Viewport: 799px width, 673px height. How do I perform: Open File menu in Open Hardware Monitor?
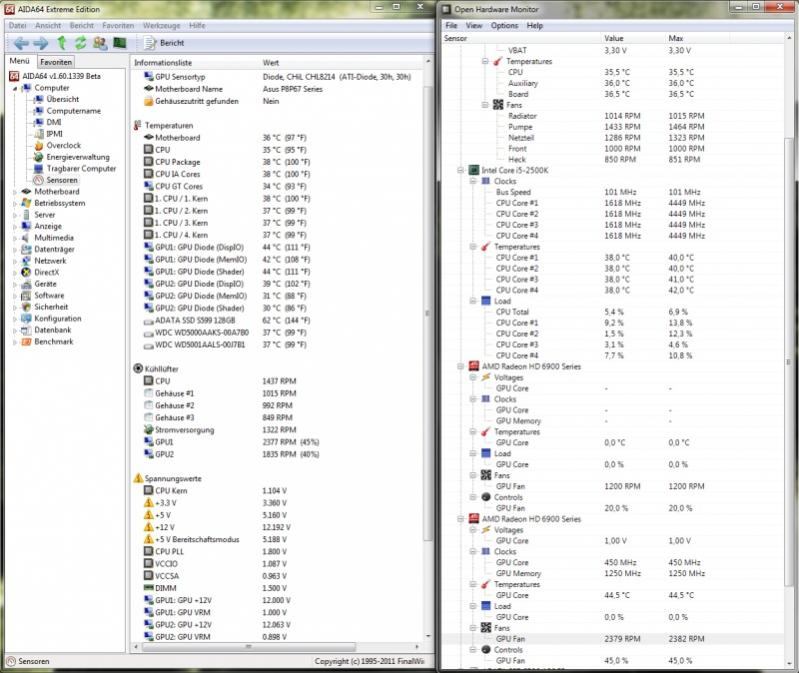(x=451, y=25)
